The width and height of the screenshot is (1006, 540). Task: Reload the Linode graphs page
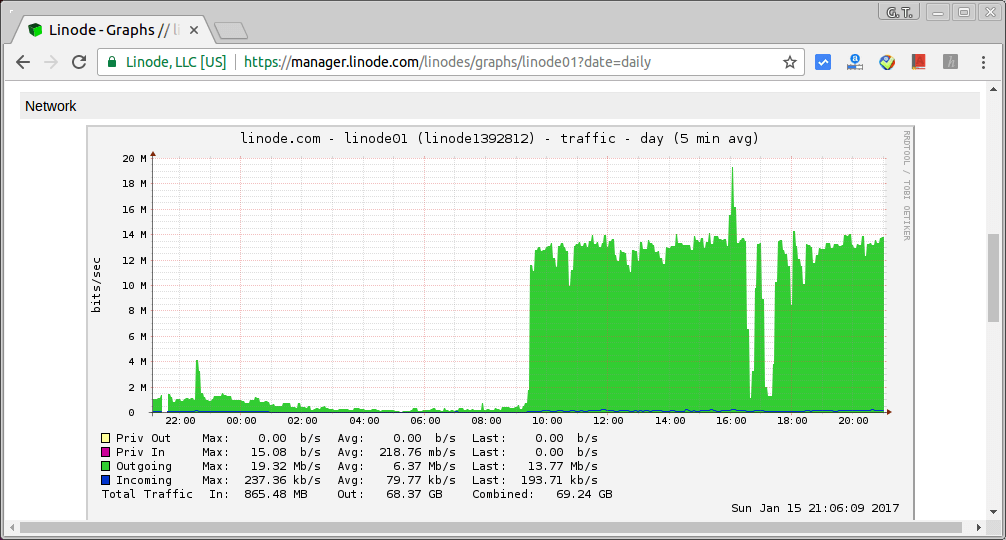(x=79, y=62)
